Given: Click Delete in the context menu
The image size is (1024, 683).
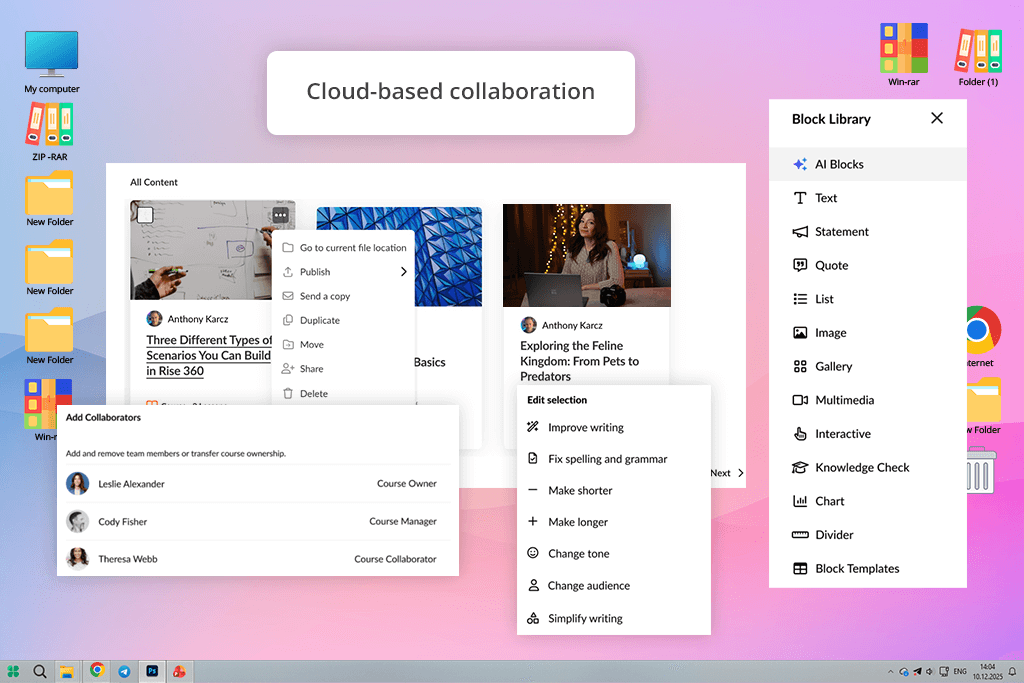Looking at the screenshot, I should 344,394.
